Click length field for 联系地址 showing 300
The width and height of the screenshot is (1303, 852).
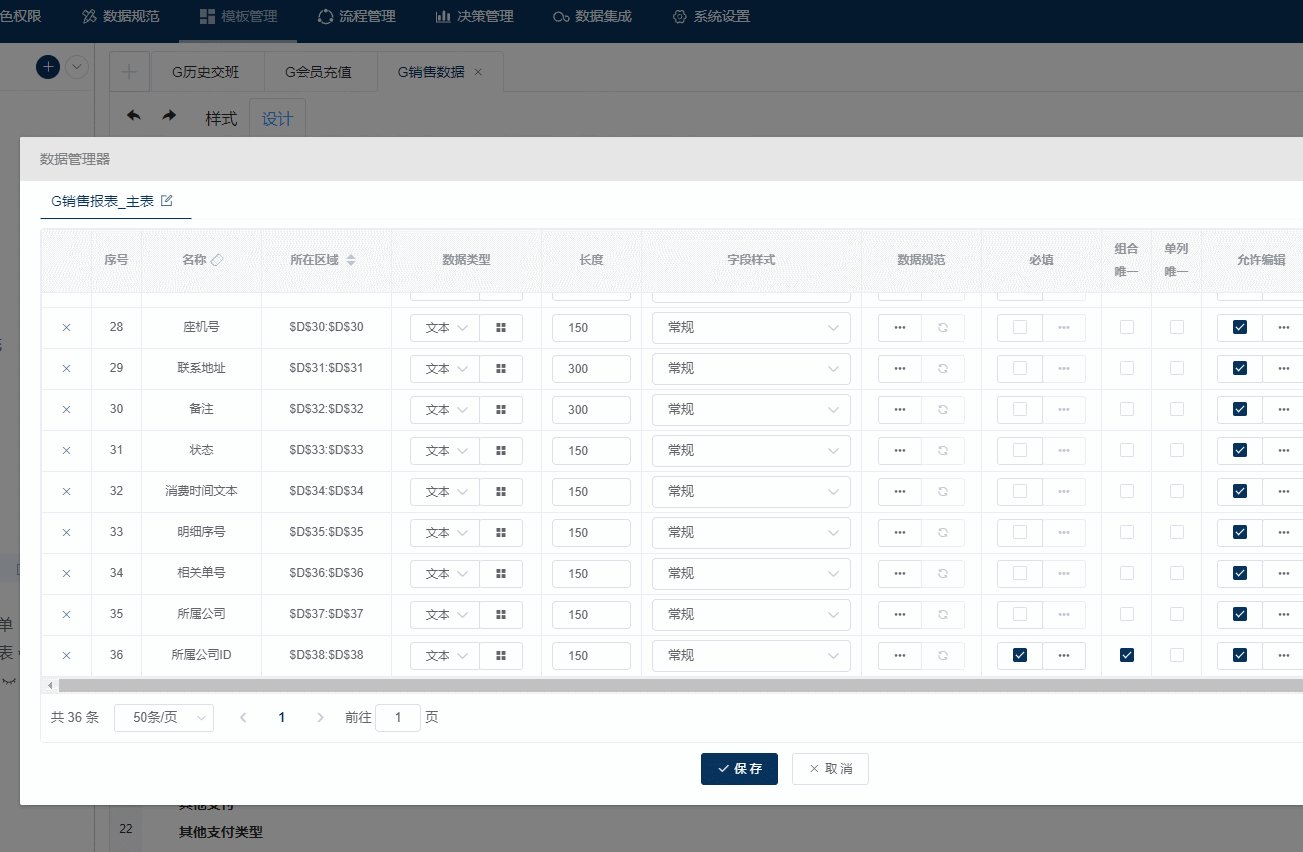(591, 369)
